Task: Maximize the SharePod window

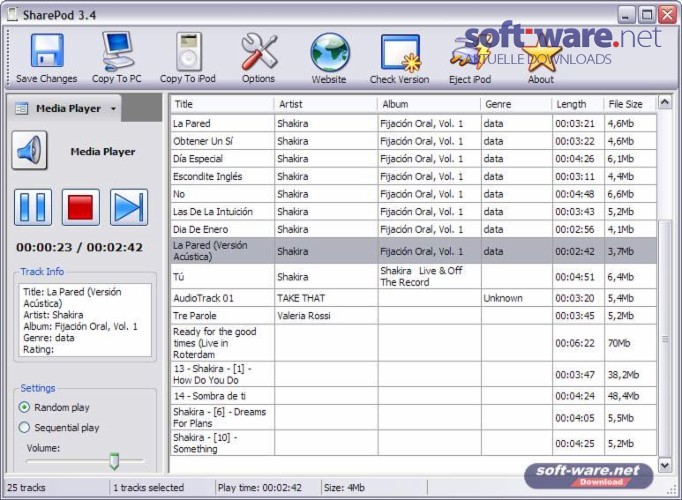Action: [647, 15]
